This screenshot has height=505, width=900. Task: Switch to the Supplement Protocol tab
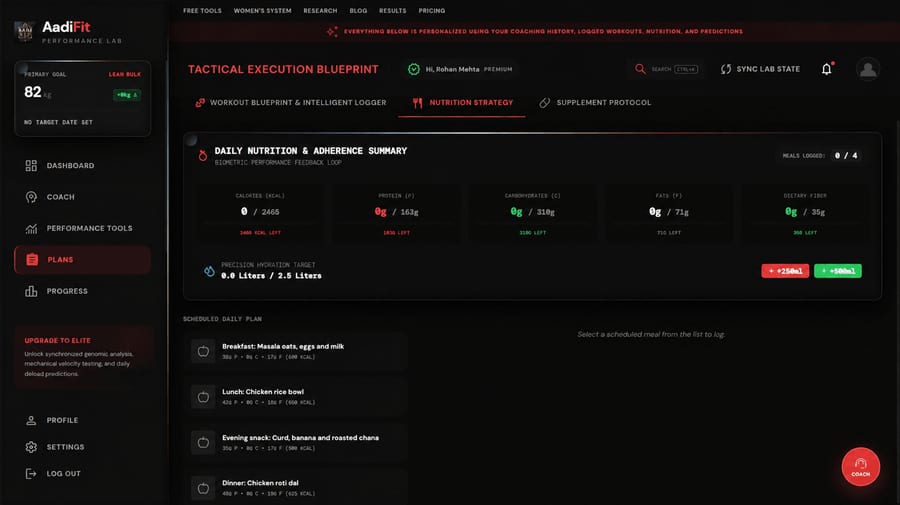tap(595, 103)
